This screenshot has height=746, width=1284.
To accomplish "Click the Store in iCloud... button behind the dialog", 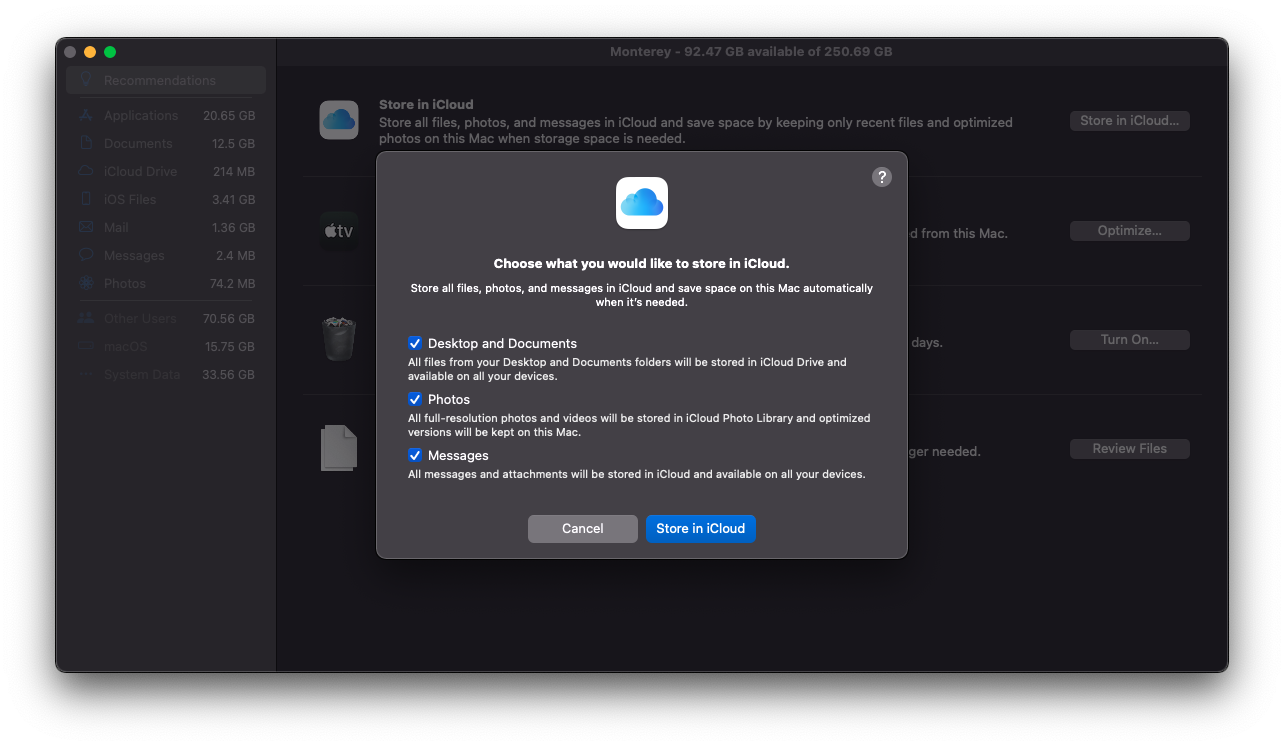I will 1130,121.
